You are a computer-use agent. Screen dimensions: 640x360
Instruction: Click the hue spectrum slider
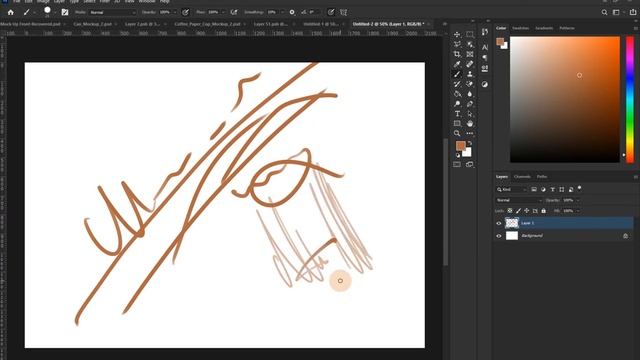point(630,100)
